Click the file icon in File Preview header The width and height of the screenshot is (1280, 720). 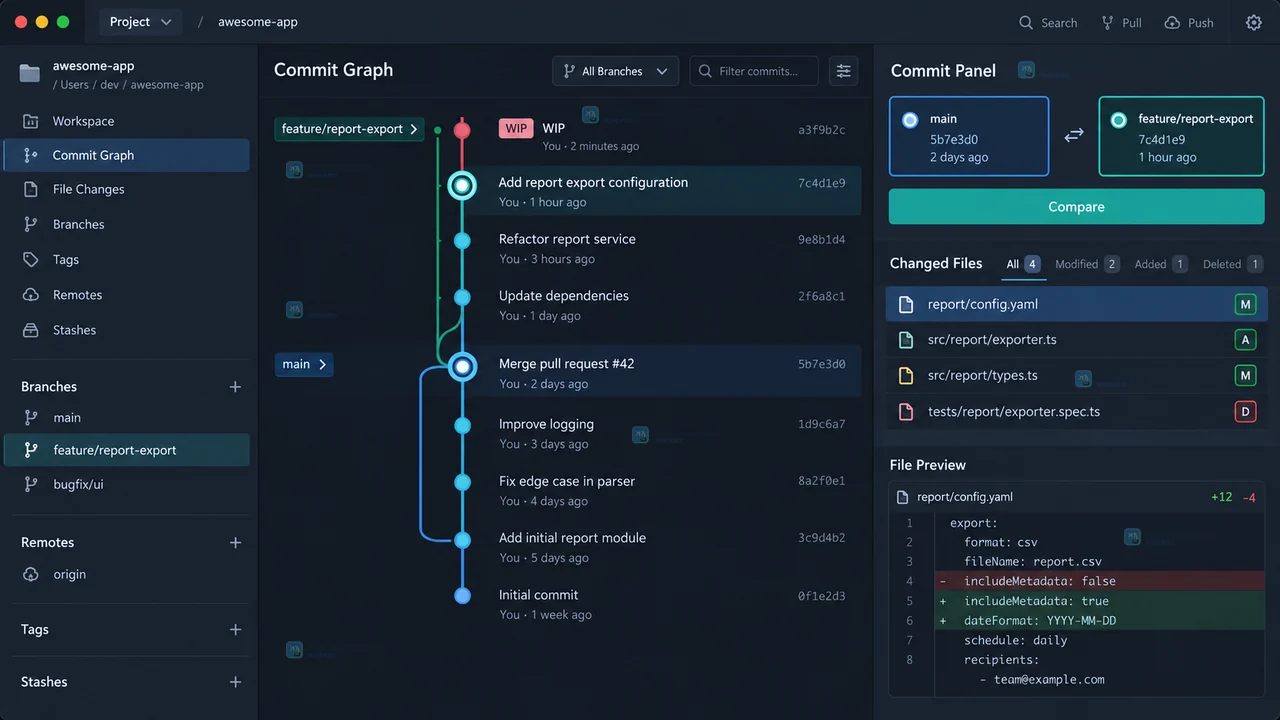coord(903,497)
